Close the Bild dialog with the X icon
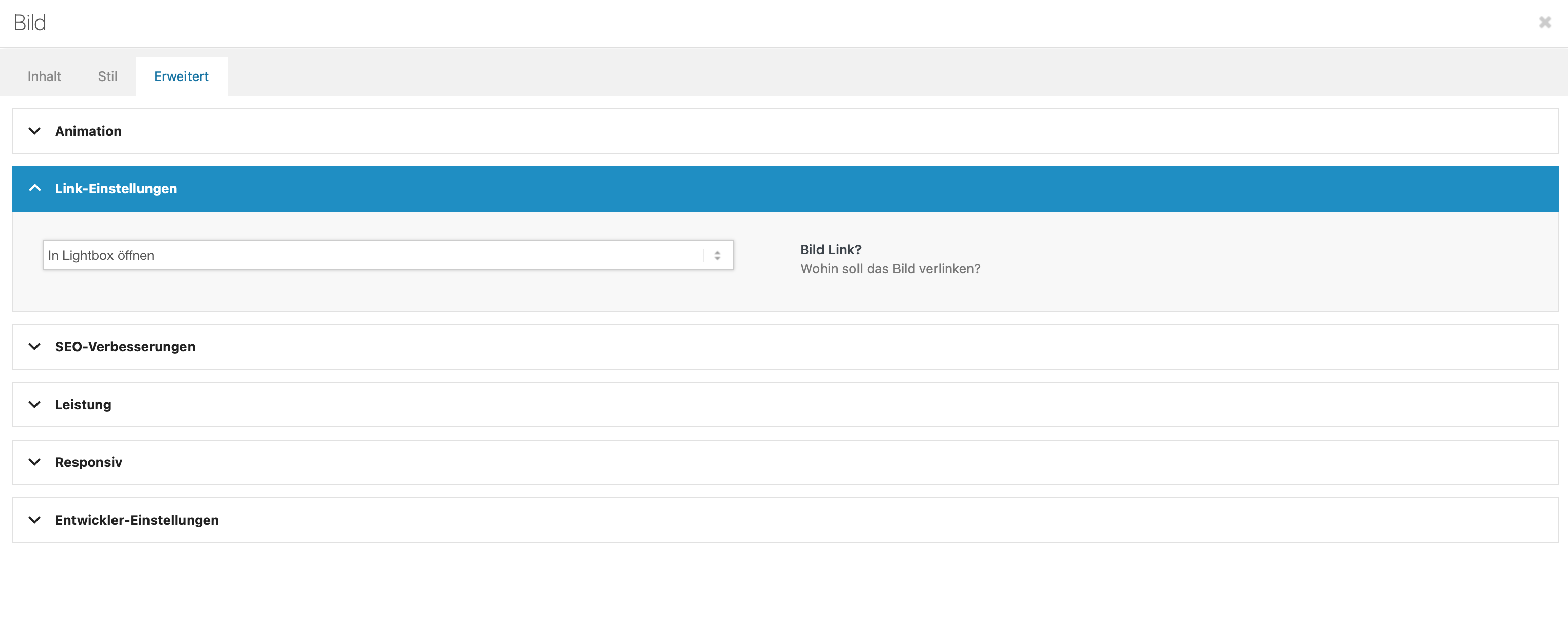This screenshot has height=633, width=1568. (1545, 22)
